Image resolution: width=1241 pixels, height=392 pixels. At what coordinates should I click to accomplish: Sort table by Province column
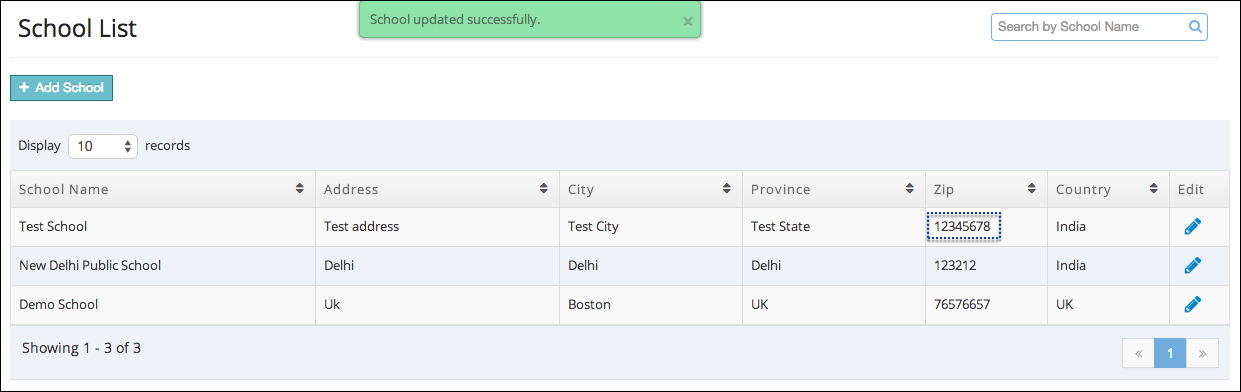910,189
